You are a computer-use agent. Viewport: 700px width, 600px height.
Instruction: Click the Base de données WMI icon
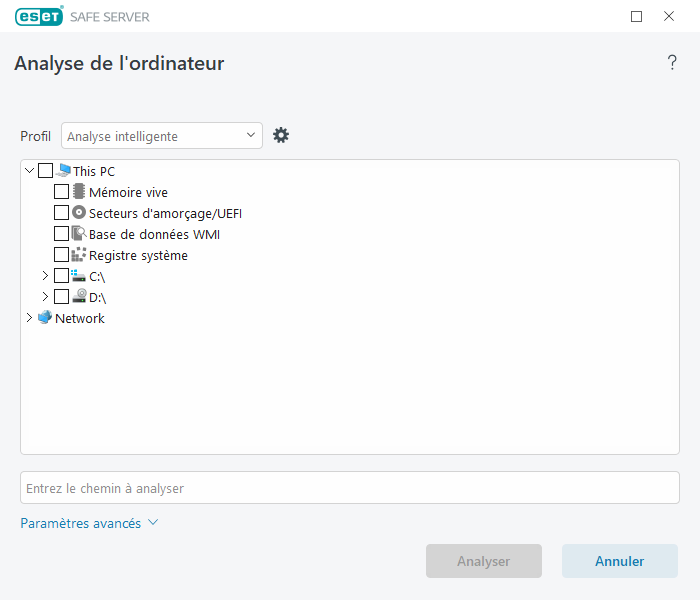click(80, 234)
